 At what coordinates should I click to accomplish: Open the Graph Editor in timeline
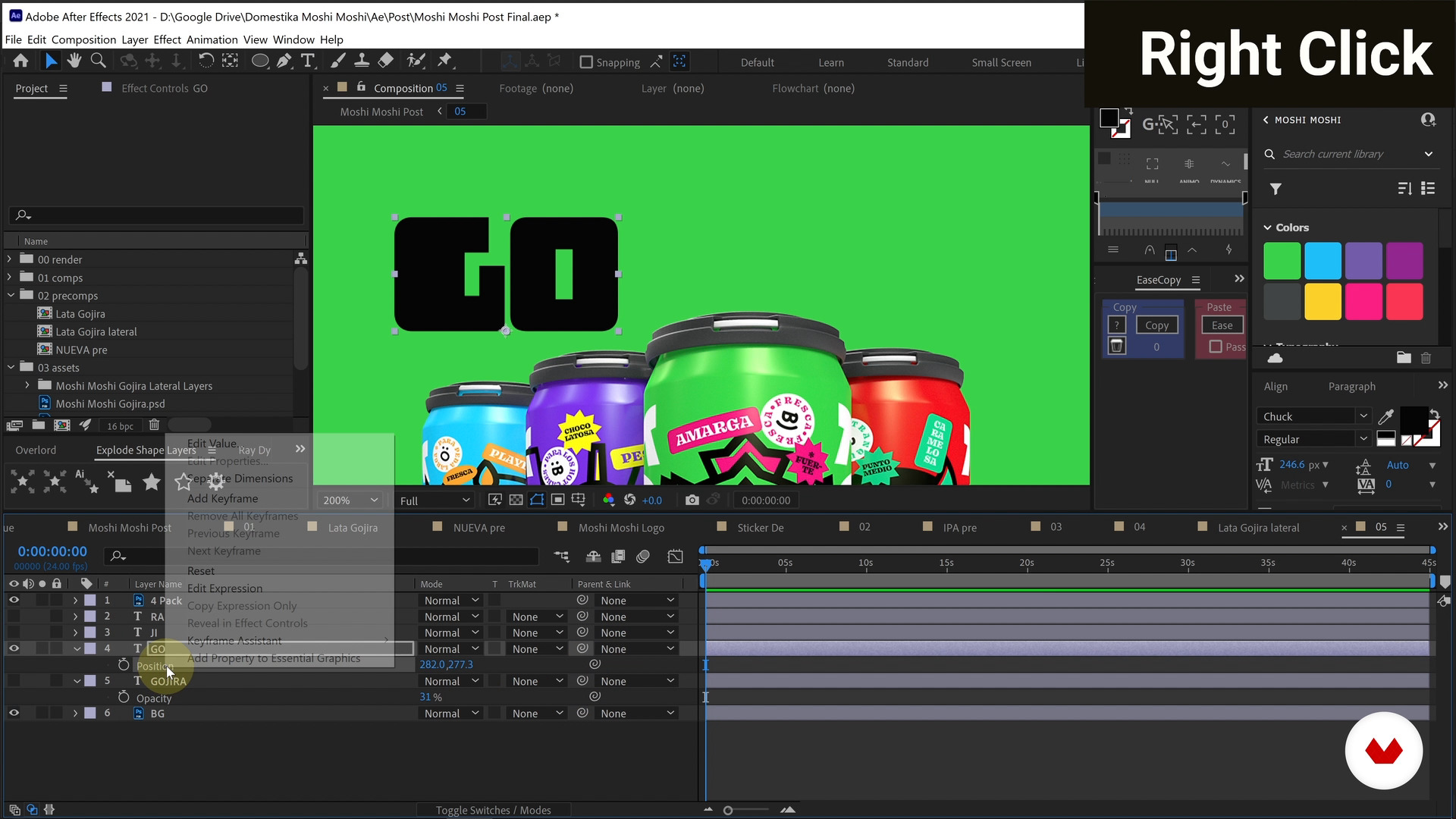coord(675,557)
